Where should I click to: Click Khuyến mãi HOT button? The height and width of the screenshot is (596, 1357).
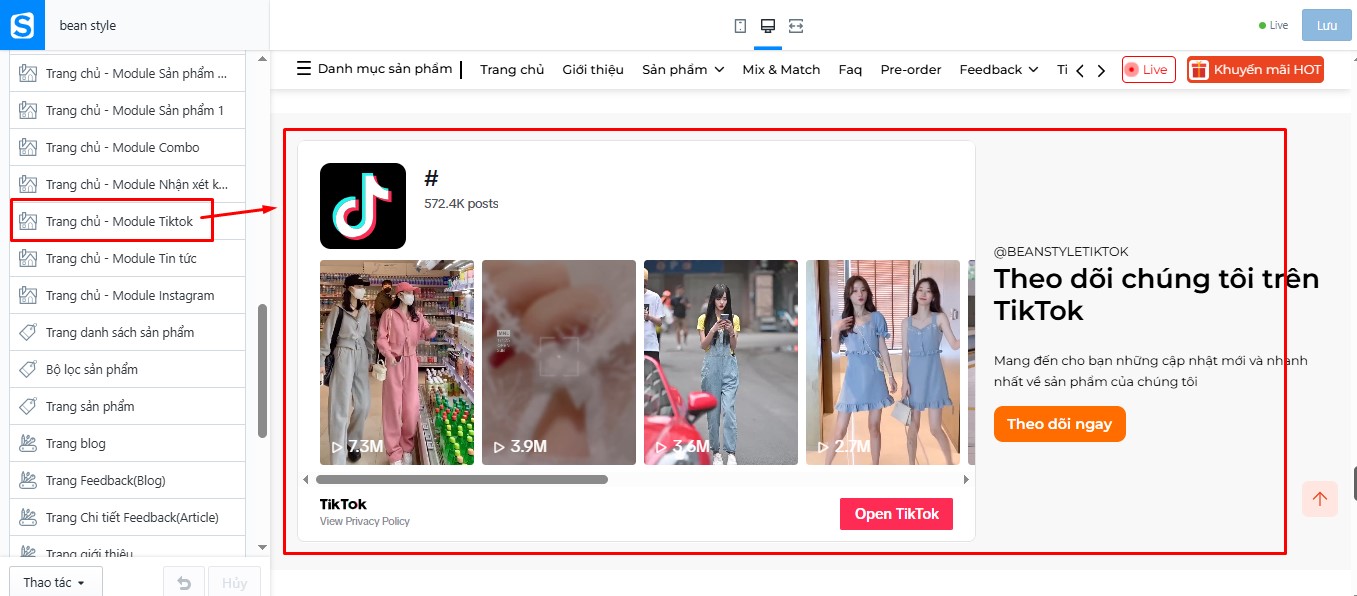pos(1255,70)
